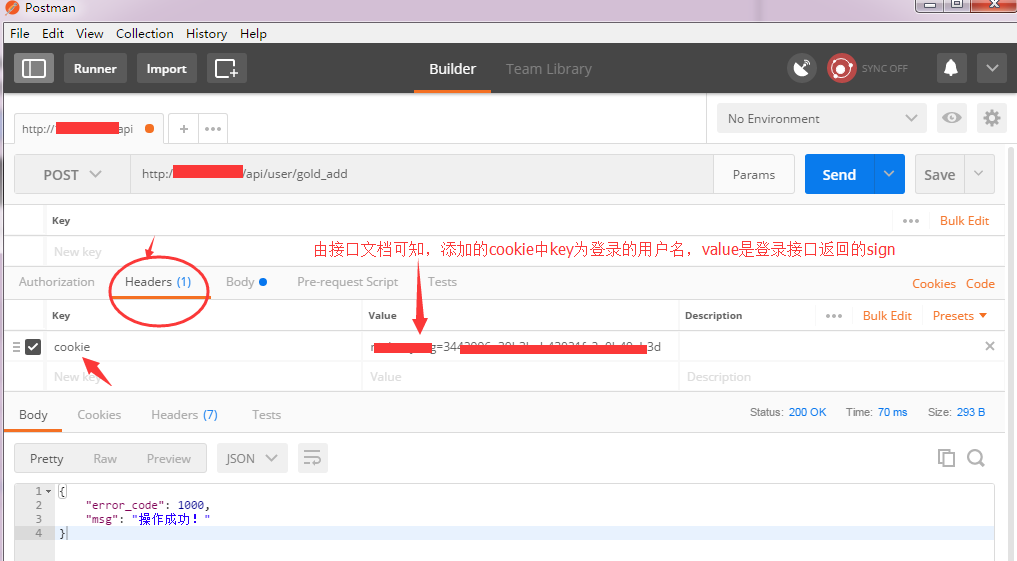Open the POST method dropdown

point(72,174)
